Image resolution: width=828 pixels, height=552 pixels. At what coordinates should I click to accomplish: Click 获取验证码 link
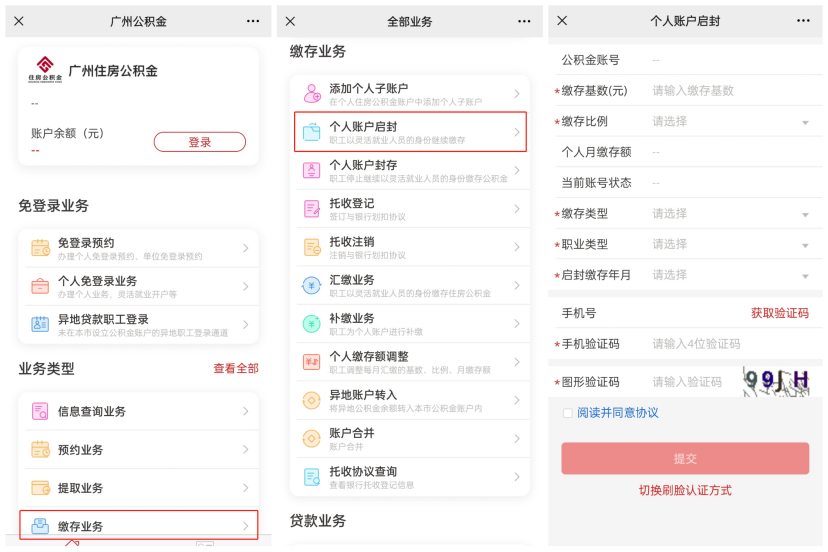point(779,313)
